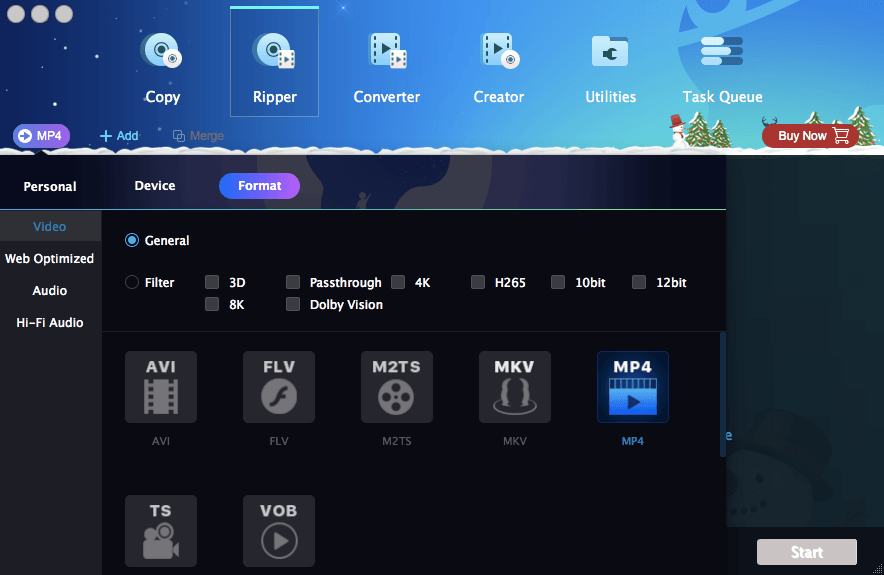Tick the 8K checkbox
Screen dimensions: 884x575
tap(212, 304)
